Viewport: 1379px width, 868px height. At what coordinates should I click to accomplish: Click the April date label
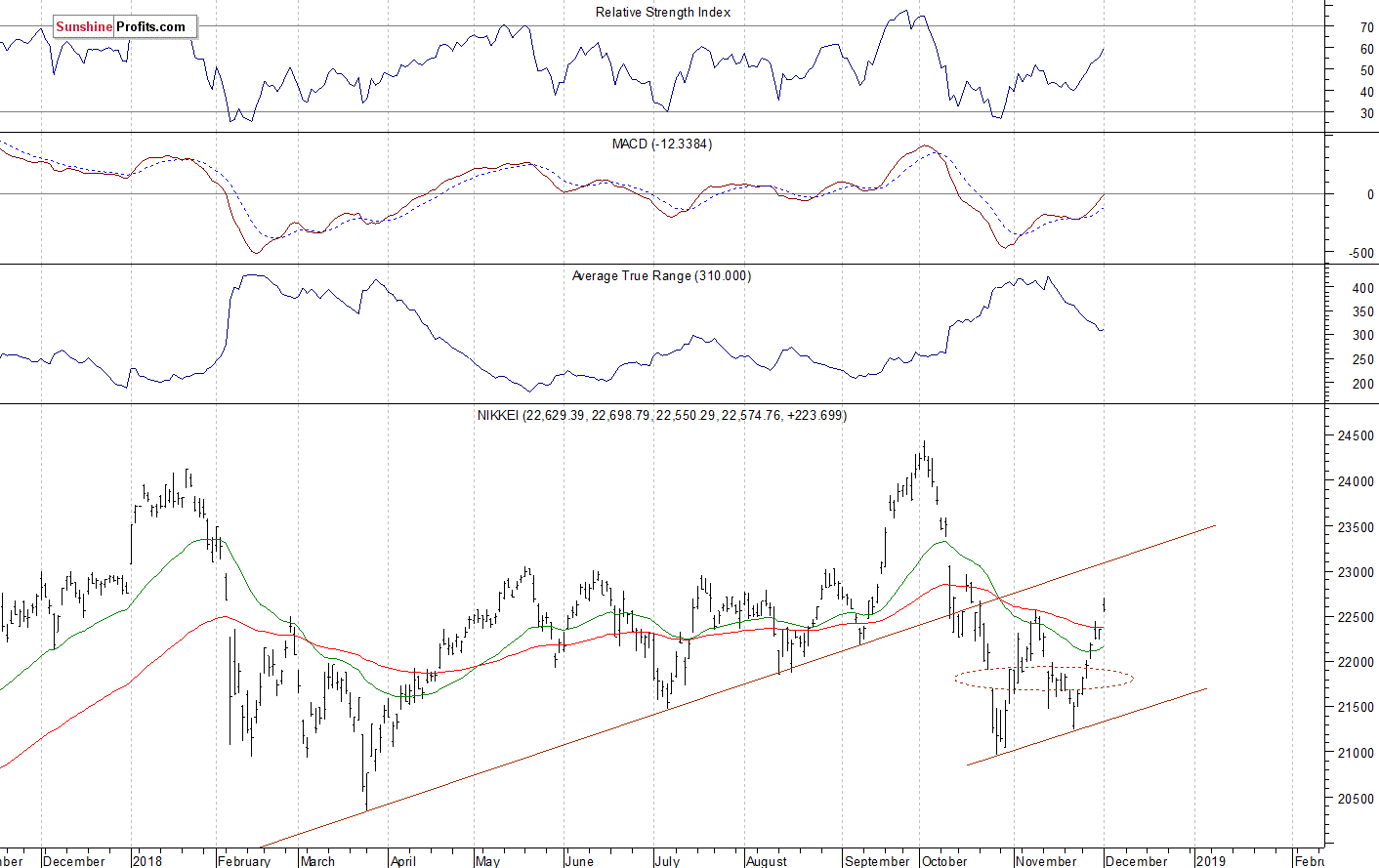coord(403,861)
